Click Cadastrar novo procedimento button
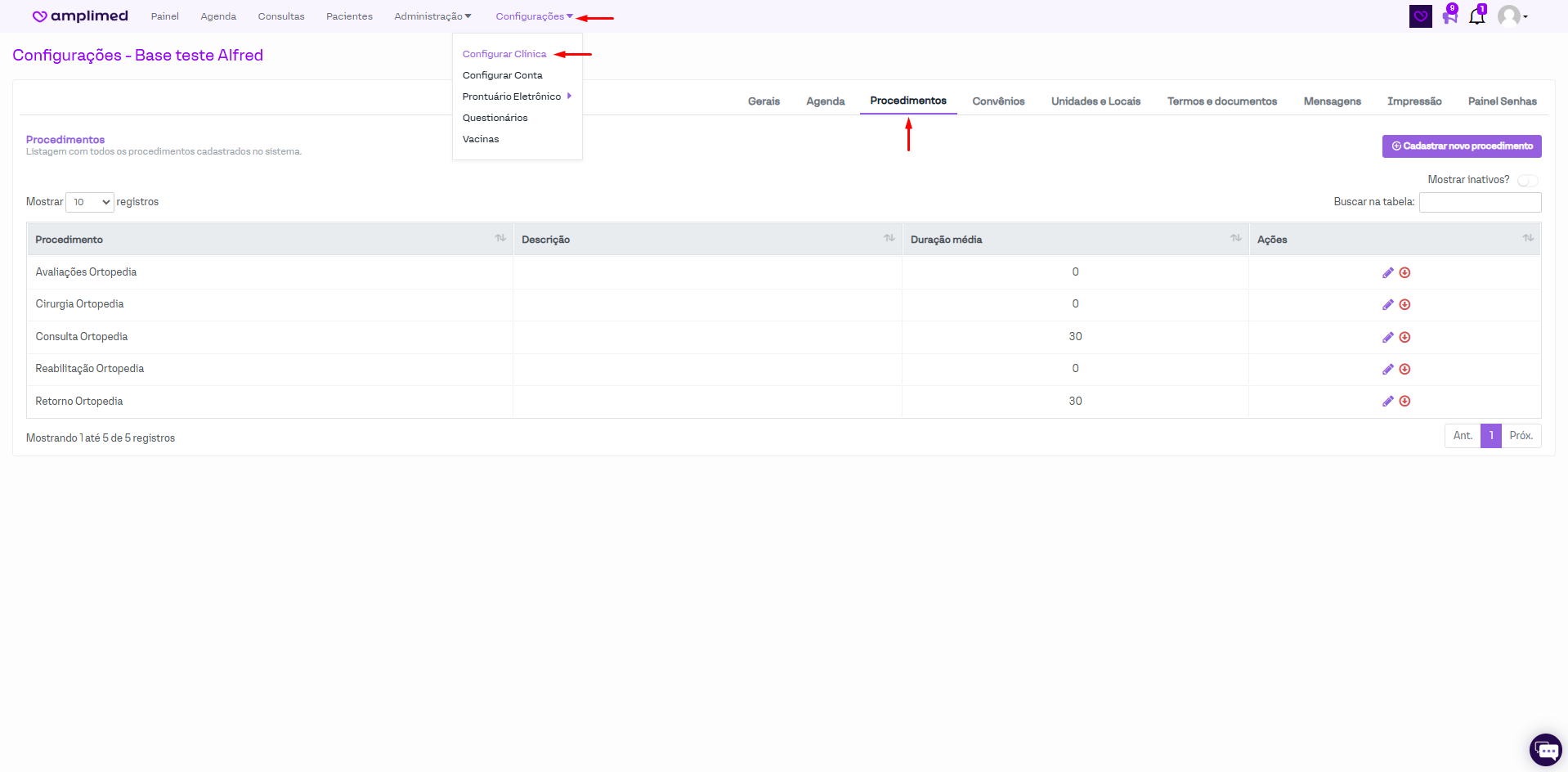Image resolution: width=1568 pixels, height=772 pixels. click(1462, 146)
